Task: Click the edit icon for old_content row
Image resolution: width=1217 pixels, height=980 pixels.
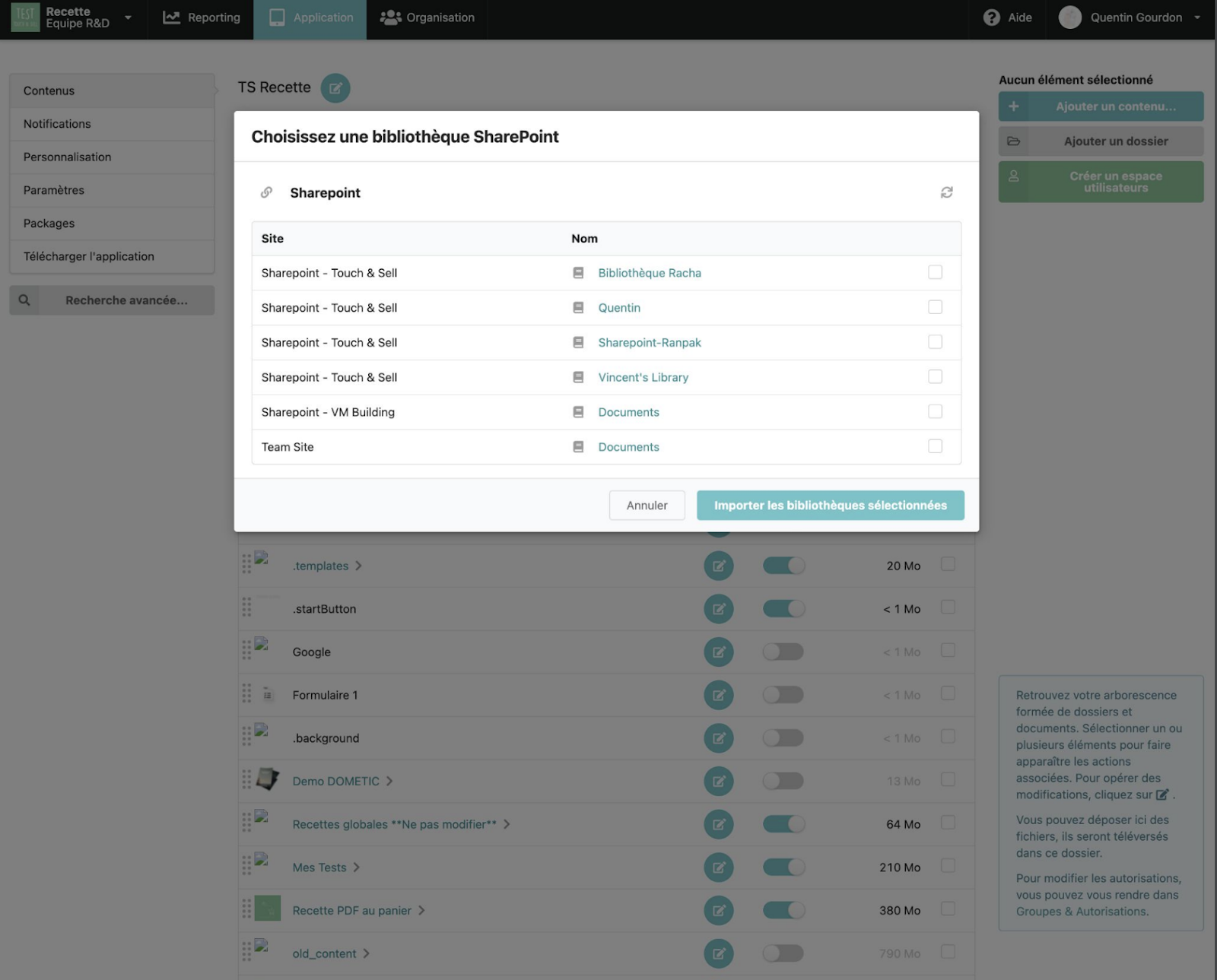Action: tap(719, 953)
